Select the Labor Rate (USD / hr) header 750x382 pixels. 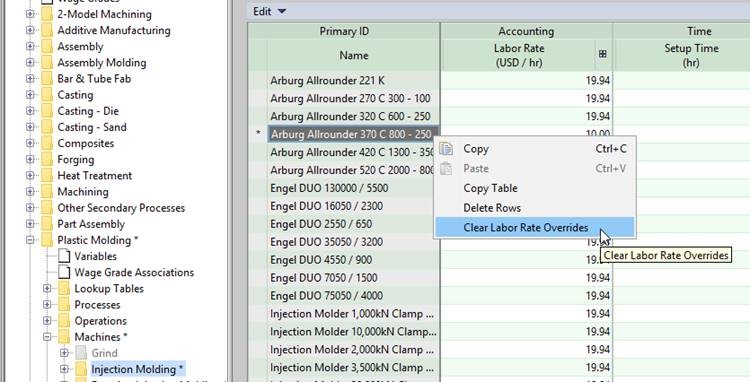tap(519, 55)
